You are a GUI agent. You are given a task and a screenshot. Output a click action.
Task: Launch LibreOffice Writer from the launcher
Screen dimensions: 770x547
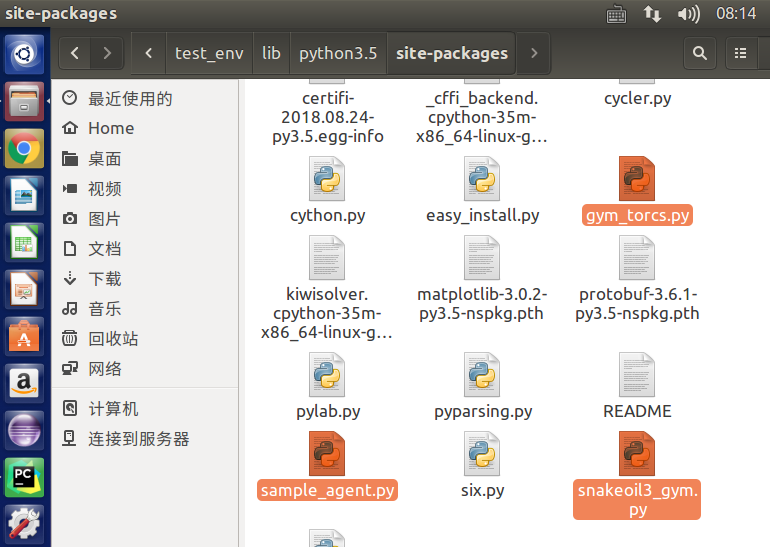25,195
